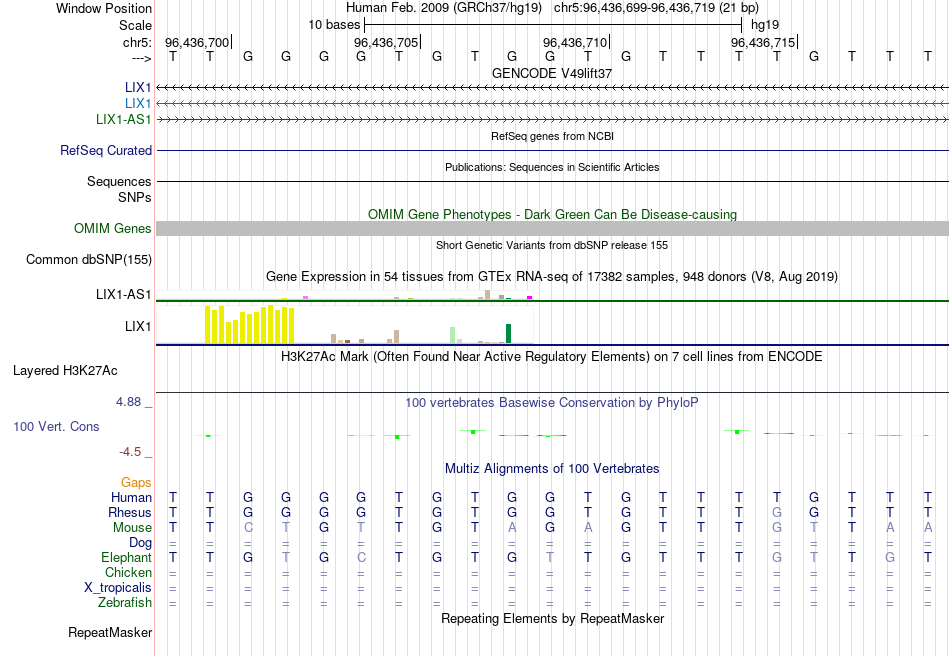
Task: Click the light blue LIX1 transcript line
Action: coord(553,104)
